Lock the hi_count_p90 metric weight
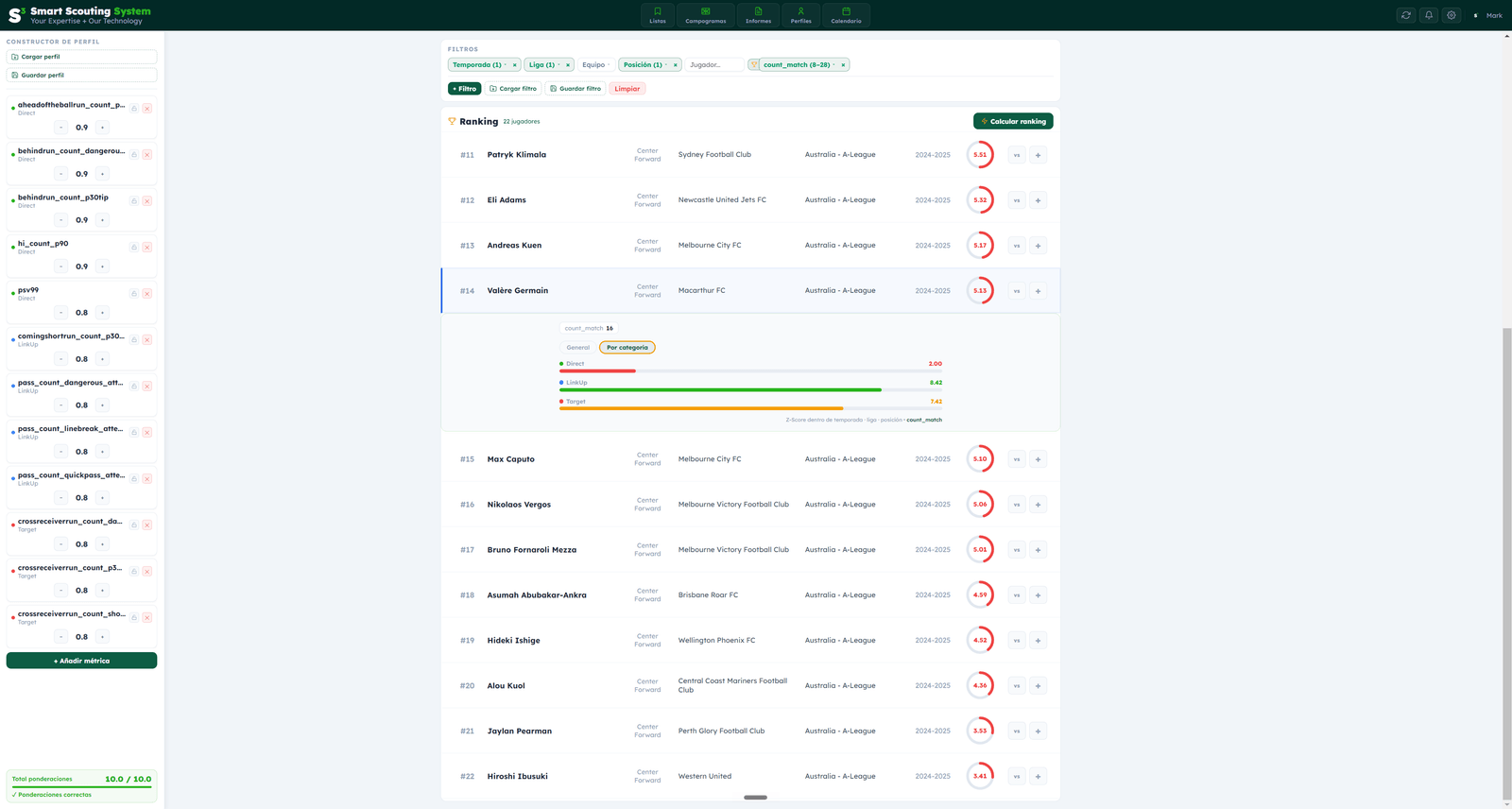Screen dimensions: 1512x809 click(x=134, y=248)
